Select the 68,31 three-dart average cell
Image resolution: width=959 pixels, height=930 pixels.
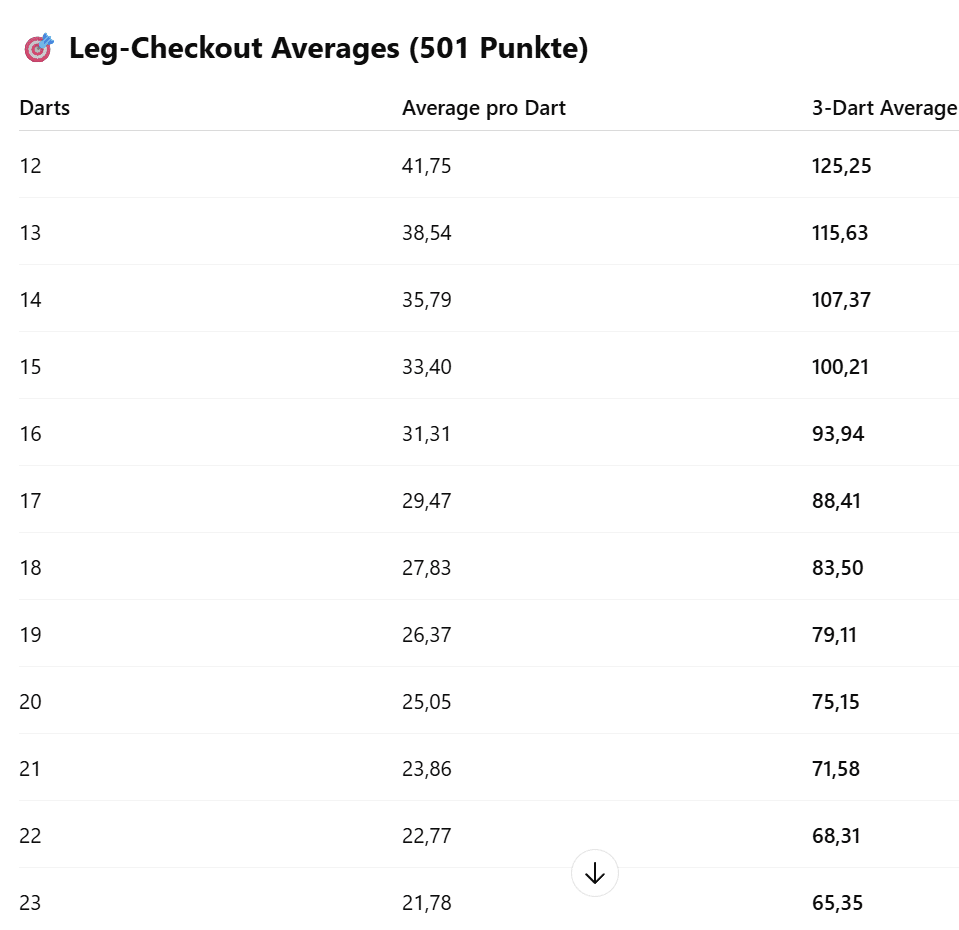tap(837, 836)
